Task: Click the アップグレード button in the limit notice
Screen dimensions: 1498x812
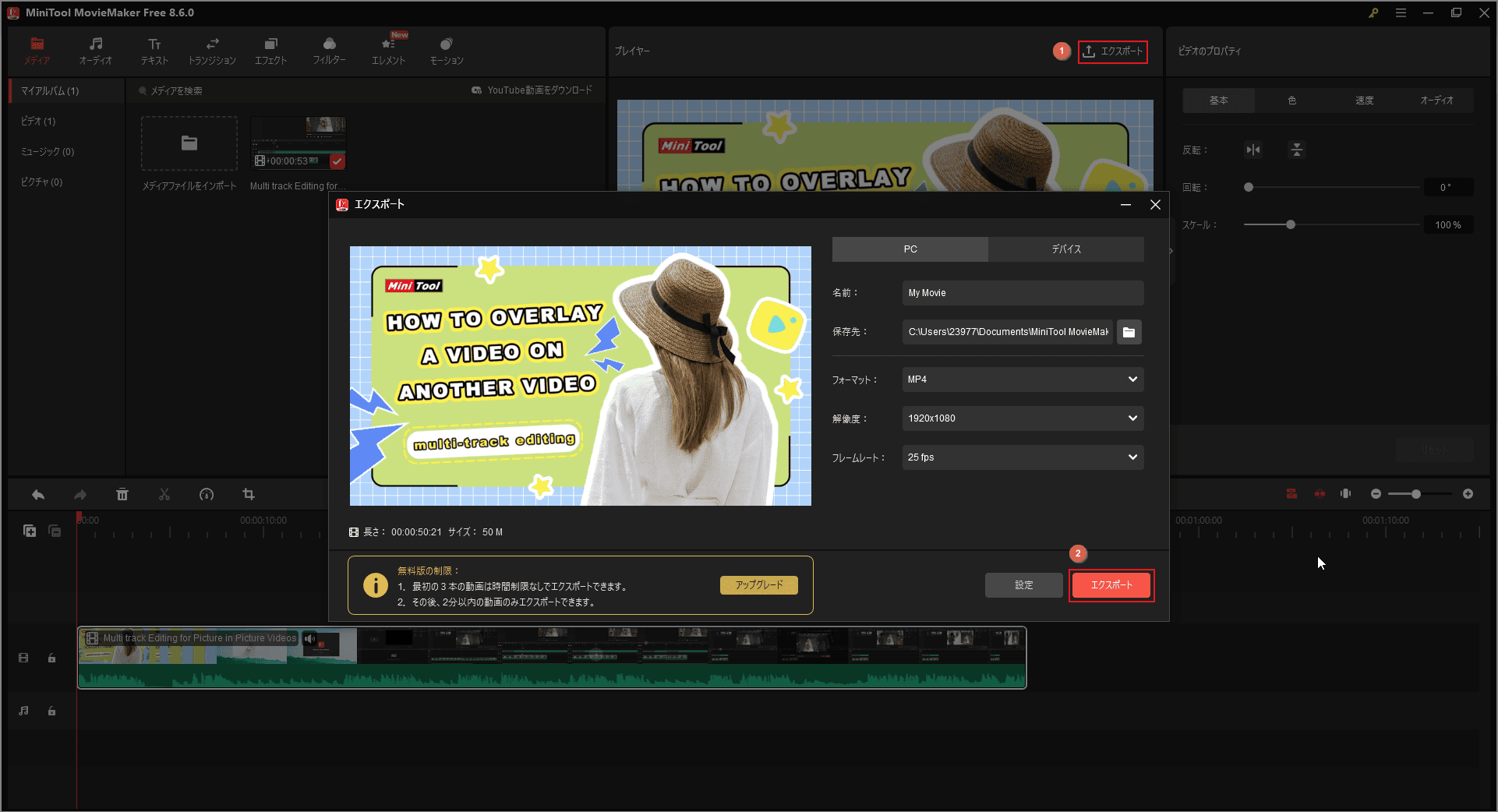Action: [x=758, y=584]
